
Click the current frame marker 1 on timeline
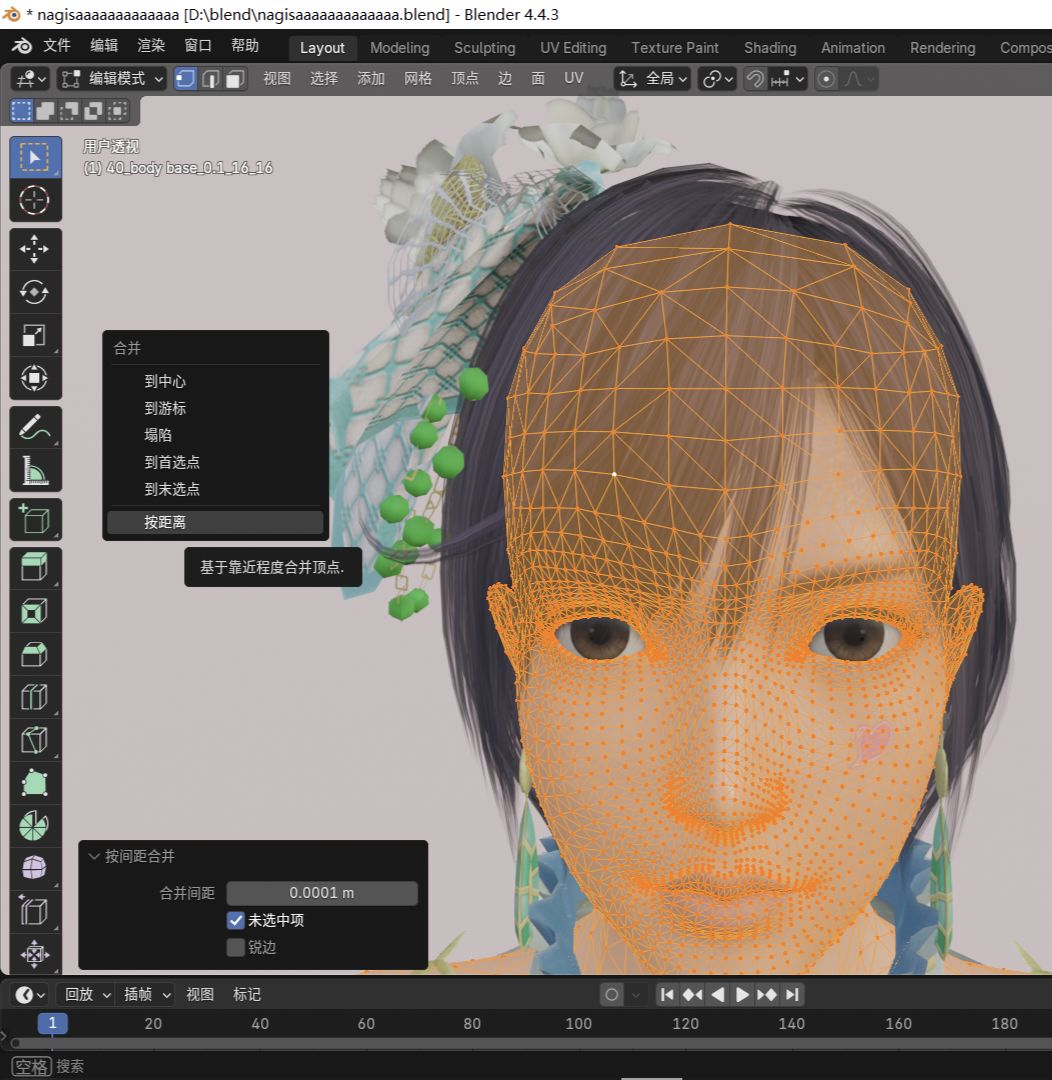(52, 1023)
